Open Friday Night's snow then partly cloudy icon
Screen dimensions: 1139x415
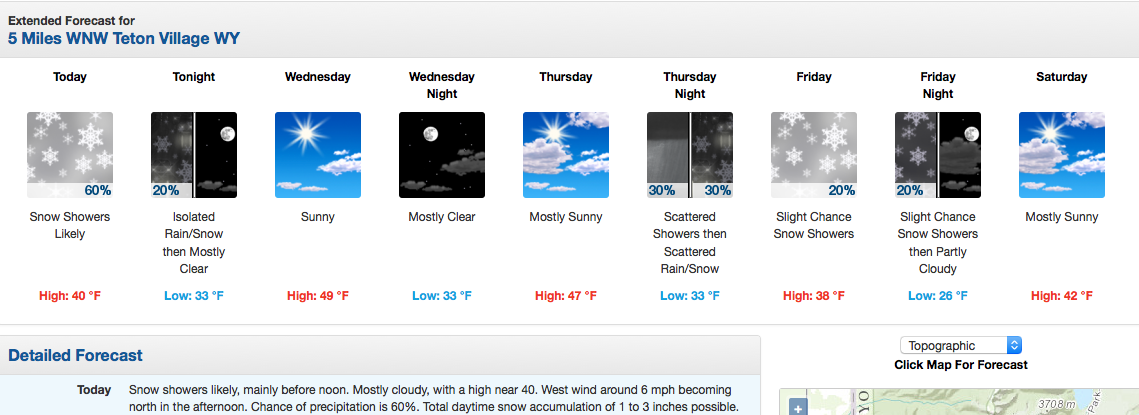click(x=938, y=155)
